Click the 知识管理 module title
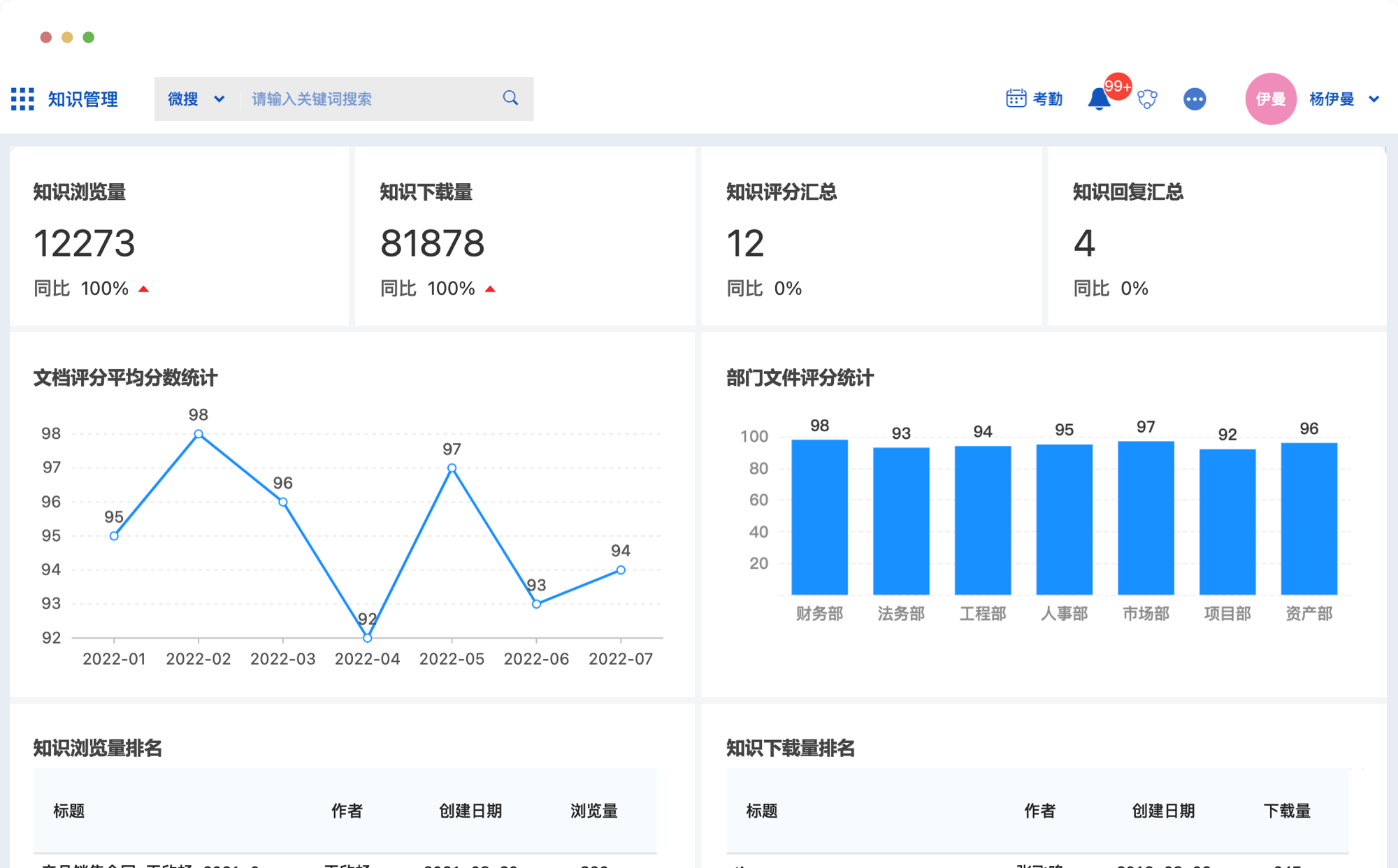The width and height of the screenshot is (1398, 868). [x=82, y=99]
